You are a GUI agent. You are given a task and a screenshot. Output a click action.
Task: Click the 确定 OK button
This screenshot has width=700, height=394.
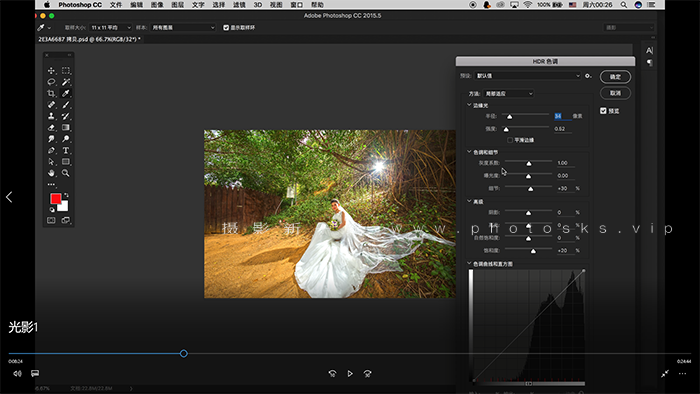(x=615, y=77)
